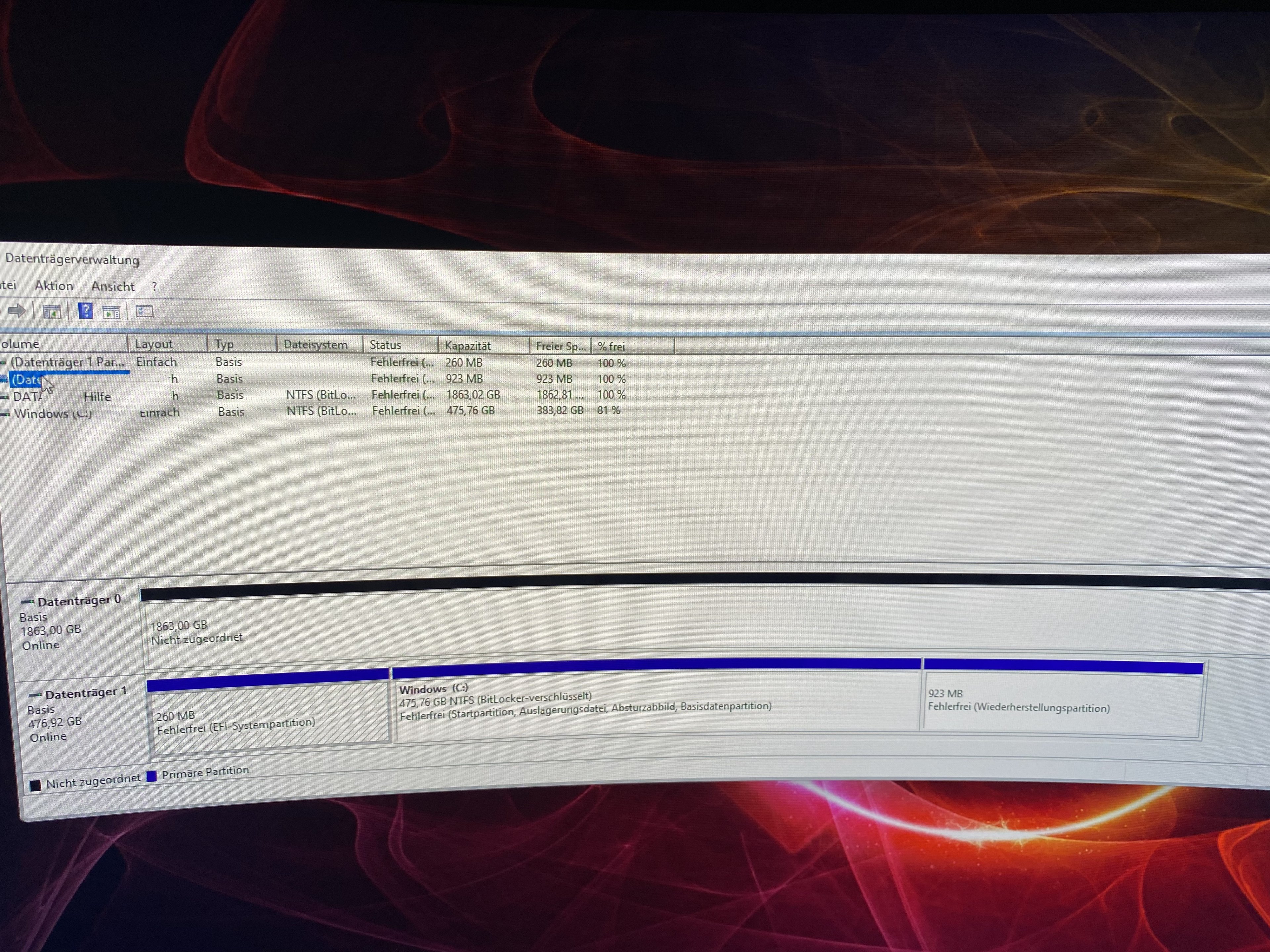The image size is (1270, 952).
Task: Click the Datenträger 0 disk icon
Action: [27, 602]
